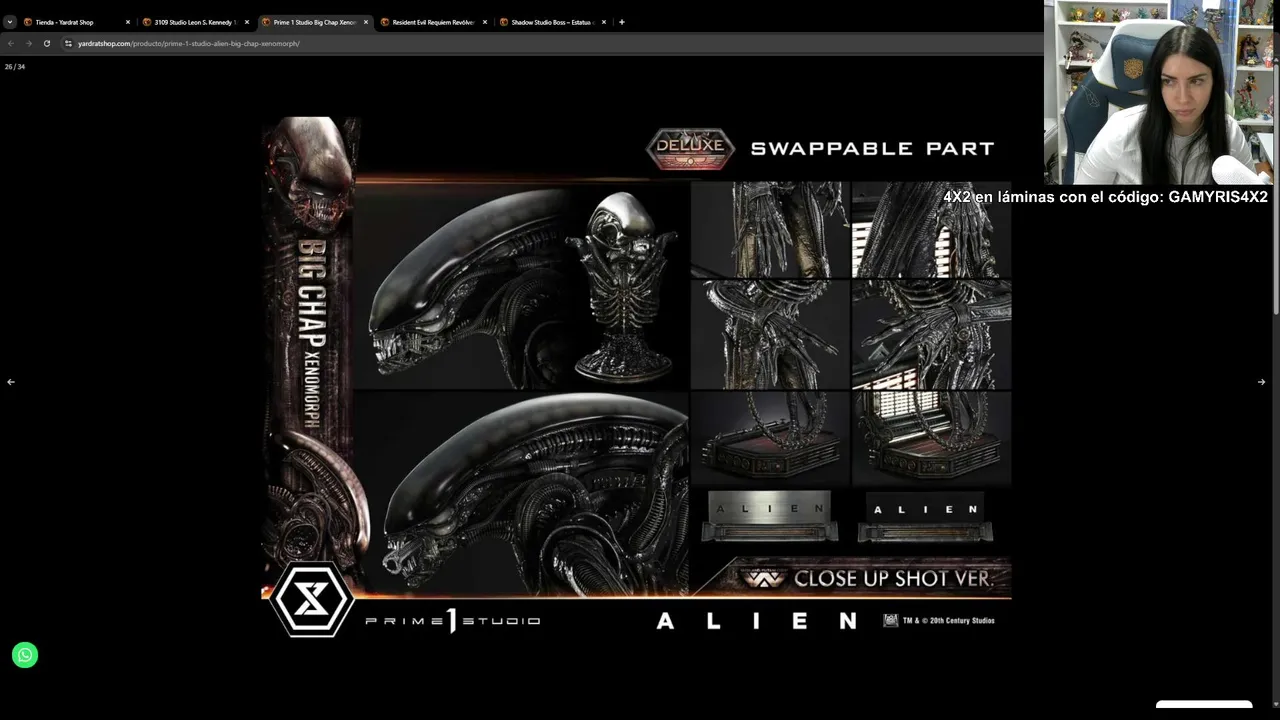Click the 26 / 34 image counter

[x=15, y=67]
